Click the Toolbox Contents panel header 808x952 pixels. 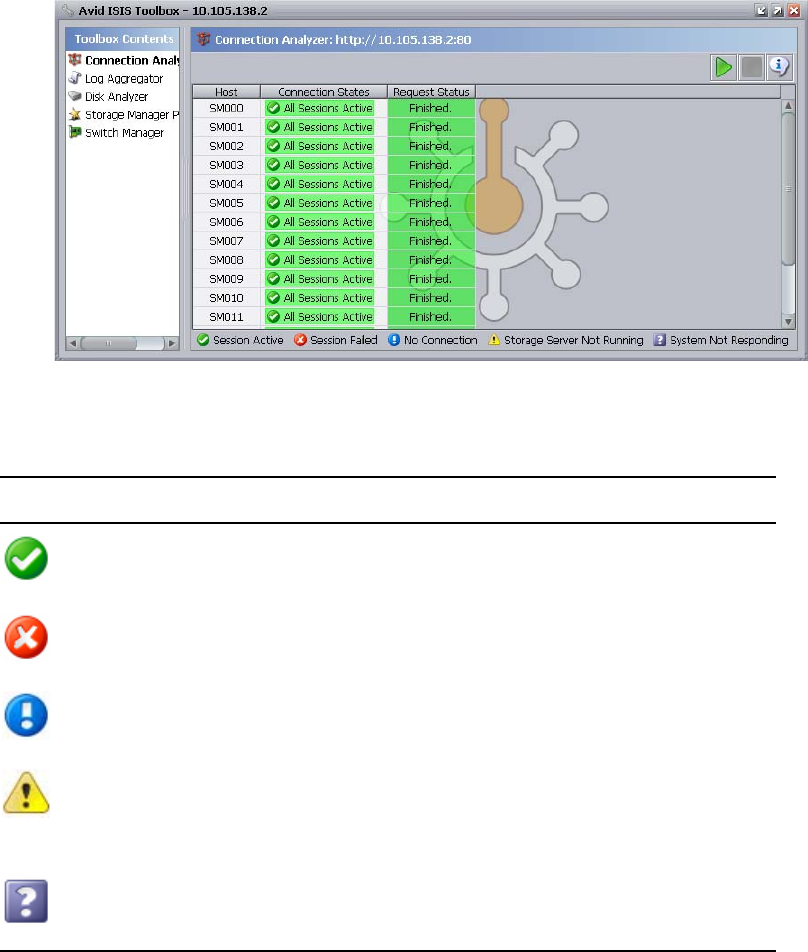point(123,39)
